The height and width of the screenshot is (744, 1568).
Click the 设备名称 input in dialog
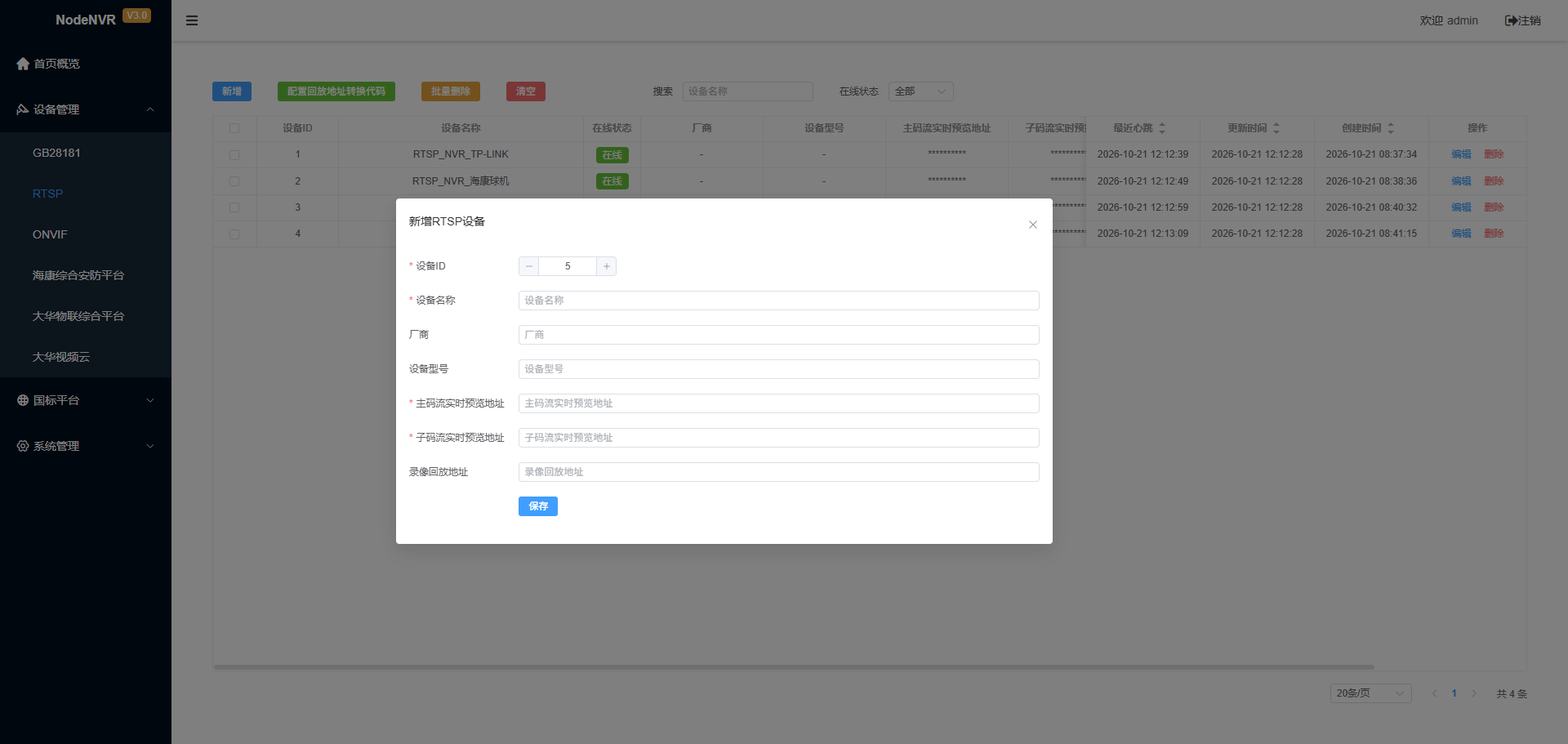(778, 301)
